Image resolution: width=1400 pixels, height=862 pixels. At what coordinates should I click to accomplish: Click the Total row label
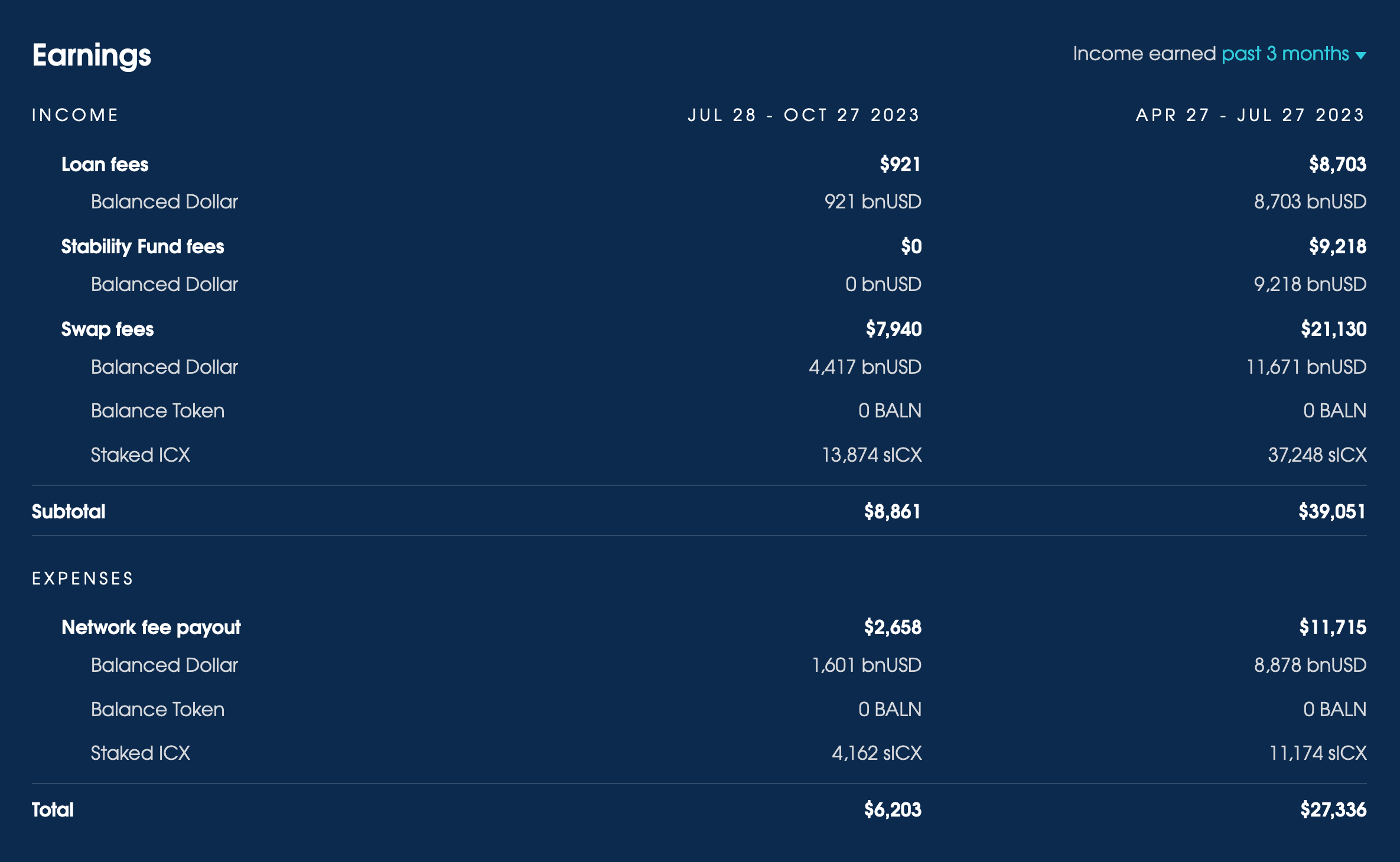coord(53,809)
